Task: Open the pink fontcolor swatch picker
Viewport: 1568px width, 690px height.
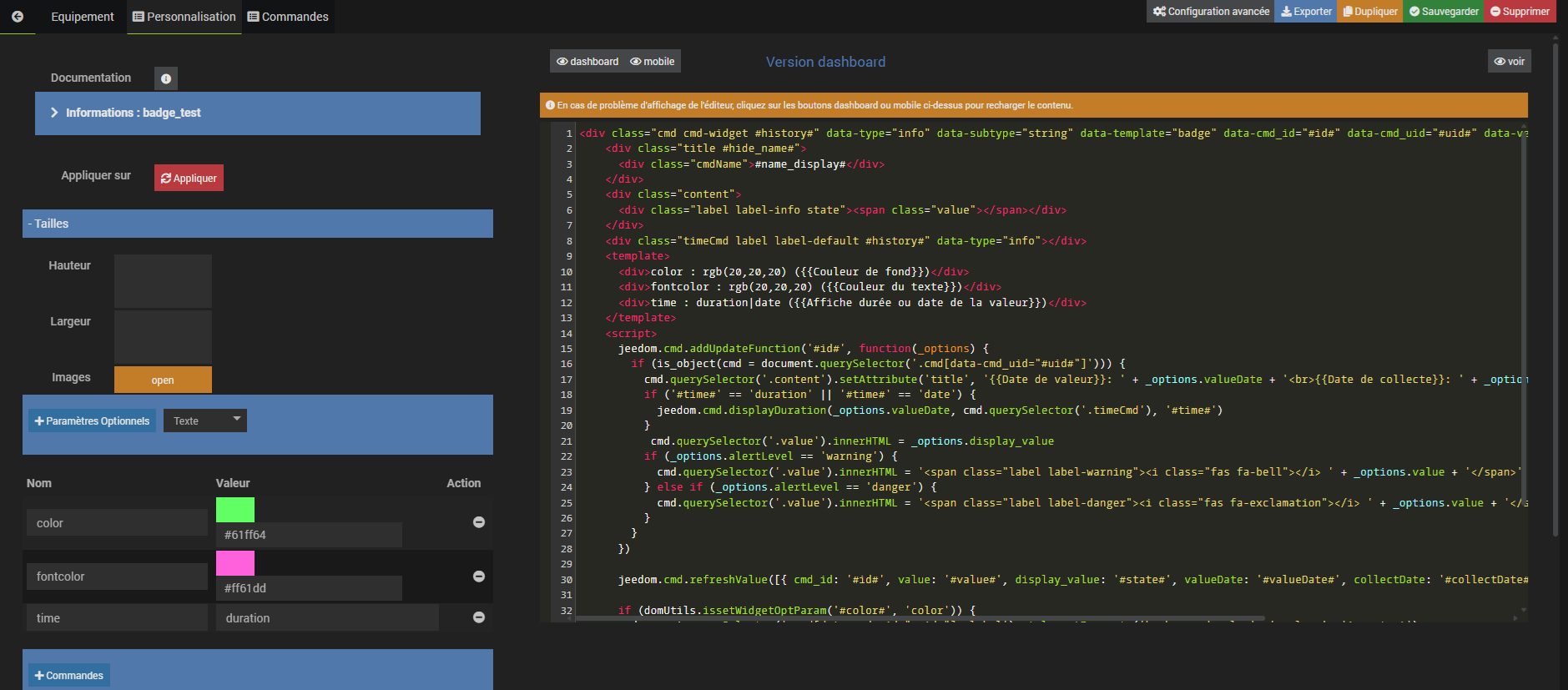Action: coord(235,562)
